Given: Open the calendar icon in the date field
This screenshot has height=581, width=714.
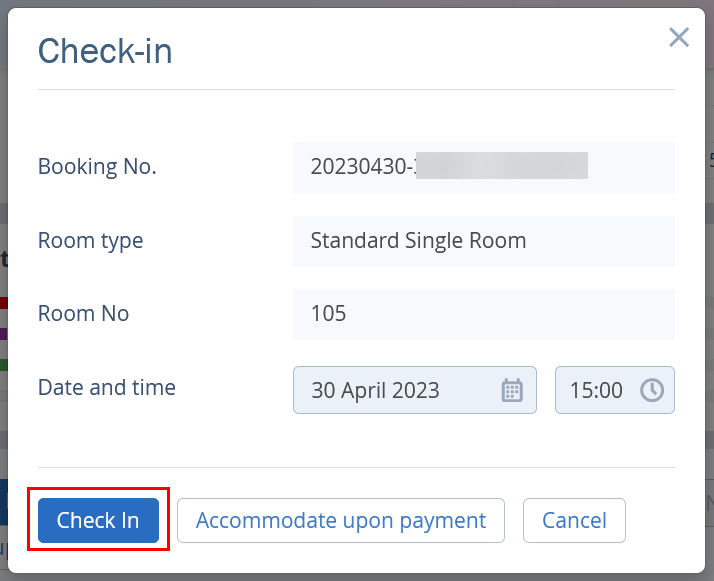Looking at the screenshot, I should 512,390.
